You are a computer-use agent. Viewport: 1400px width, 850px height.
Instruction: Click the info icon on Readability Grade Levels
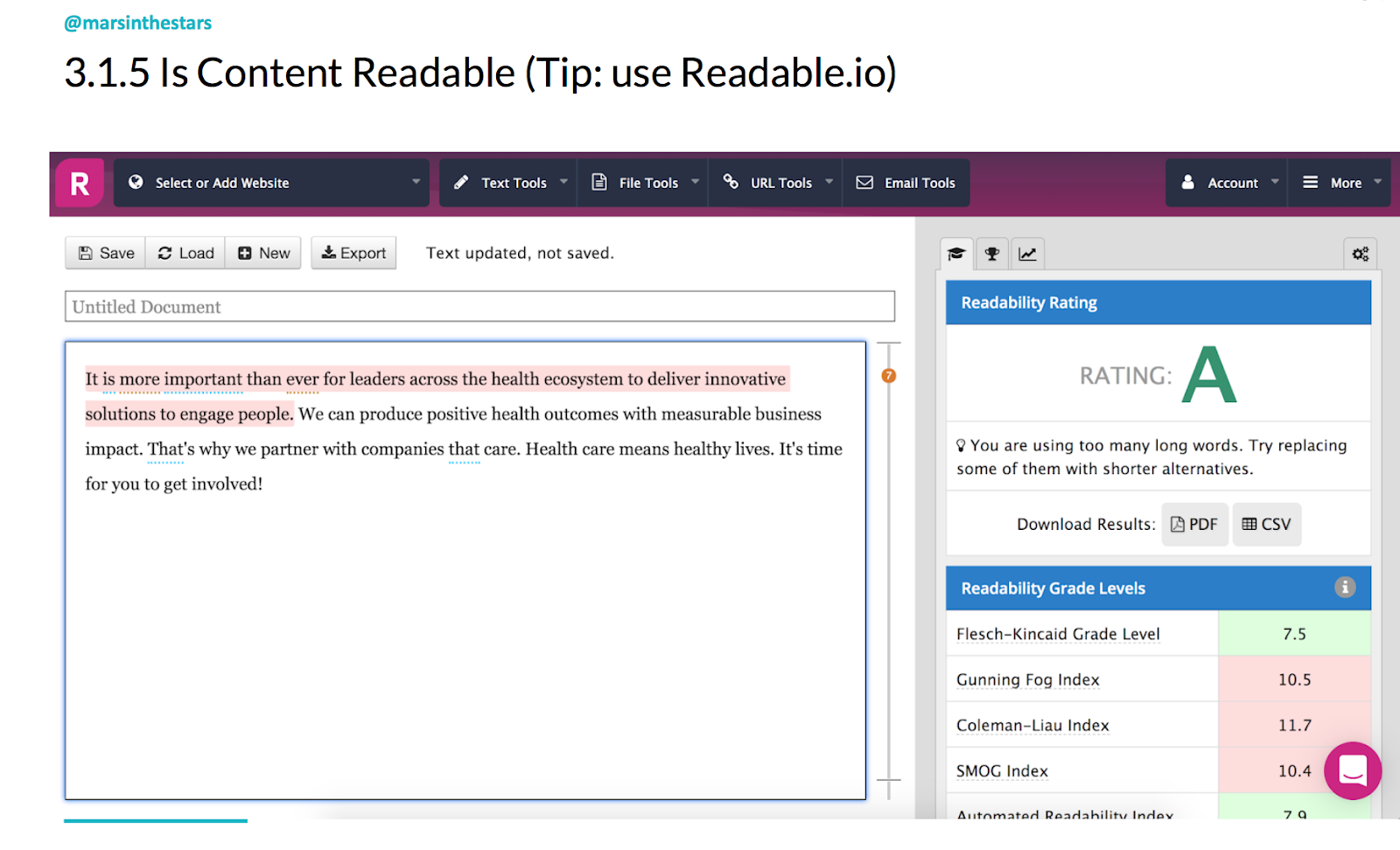[1345, 588]
